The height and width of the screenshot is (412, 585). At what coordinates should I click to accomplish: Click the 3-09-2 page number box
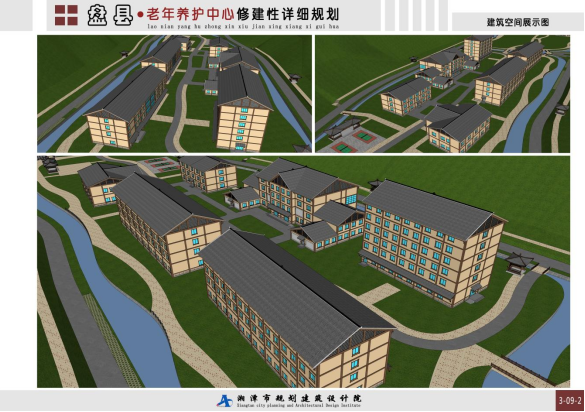[x=570, y=401]
